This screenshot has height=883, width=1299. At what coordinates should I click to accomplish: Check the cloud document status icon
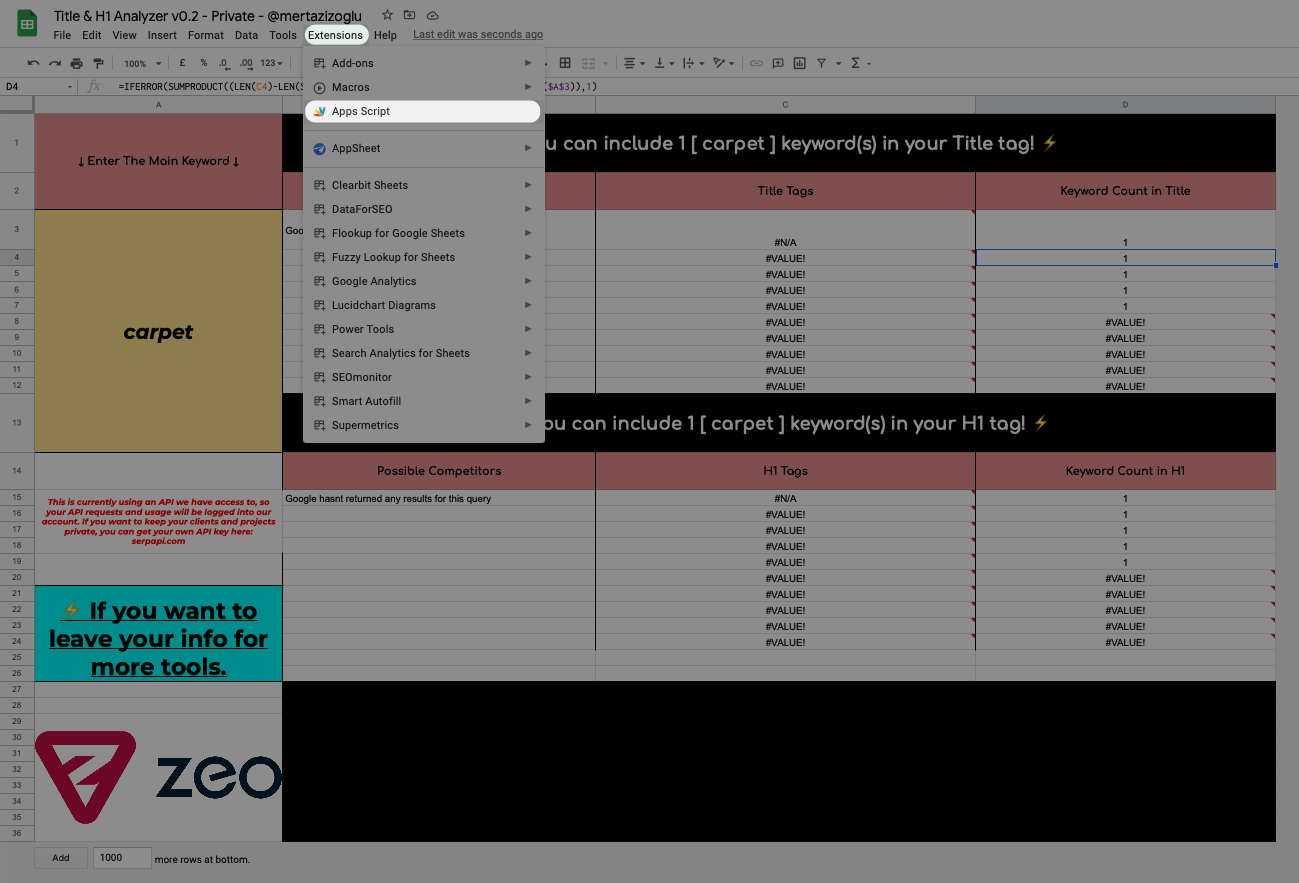pyautogui.click(x=433, y=15)
